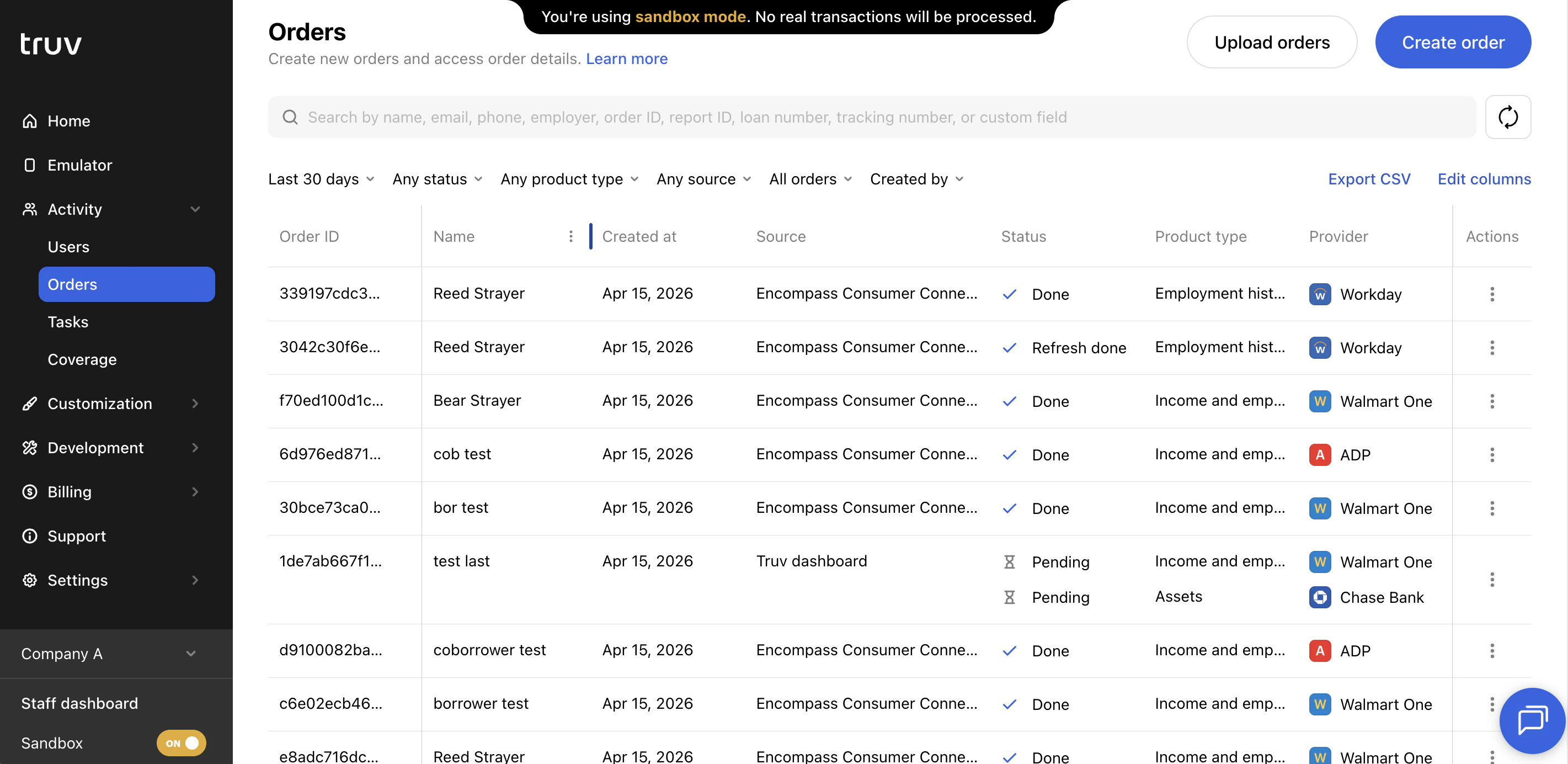The width and height of the screenshot is (1568, 764).
Task: Expand the Customization menu chevron
Action: (195, 404)
